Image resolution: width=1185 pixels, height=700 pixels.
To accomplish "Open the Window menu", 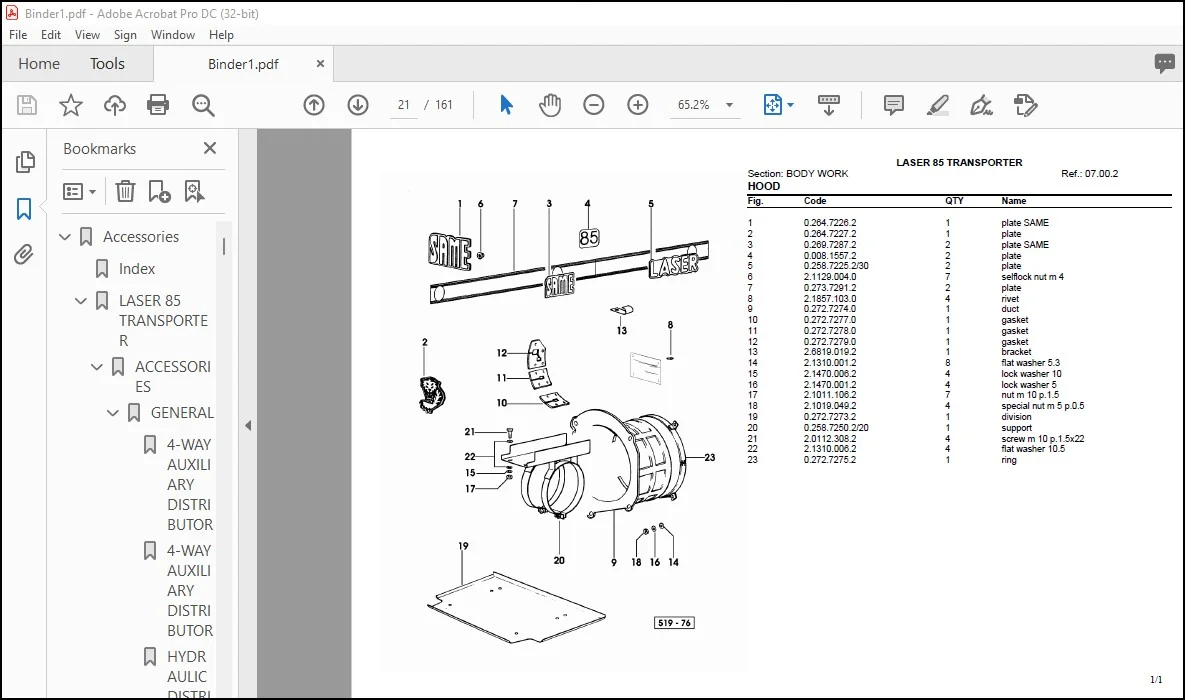I will (x=172, y=35).
